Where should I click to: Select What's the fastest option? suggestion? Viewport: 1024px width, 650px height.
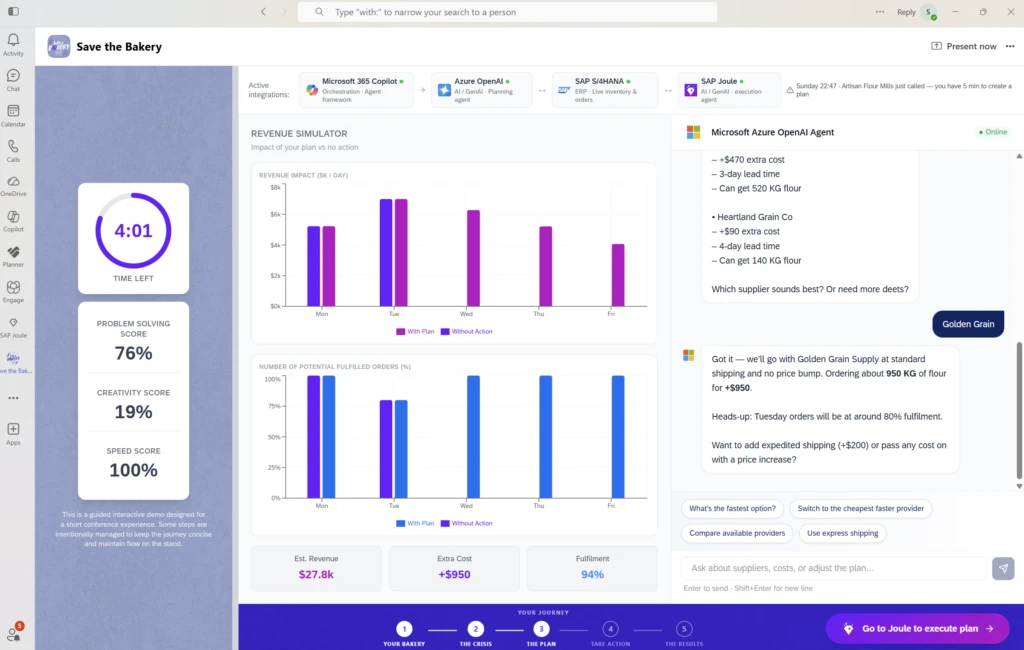pyautogui.click(x=732, y=508)
